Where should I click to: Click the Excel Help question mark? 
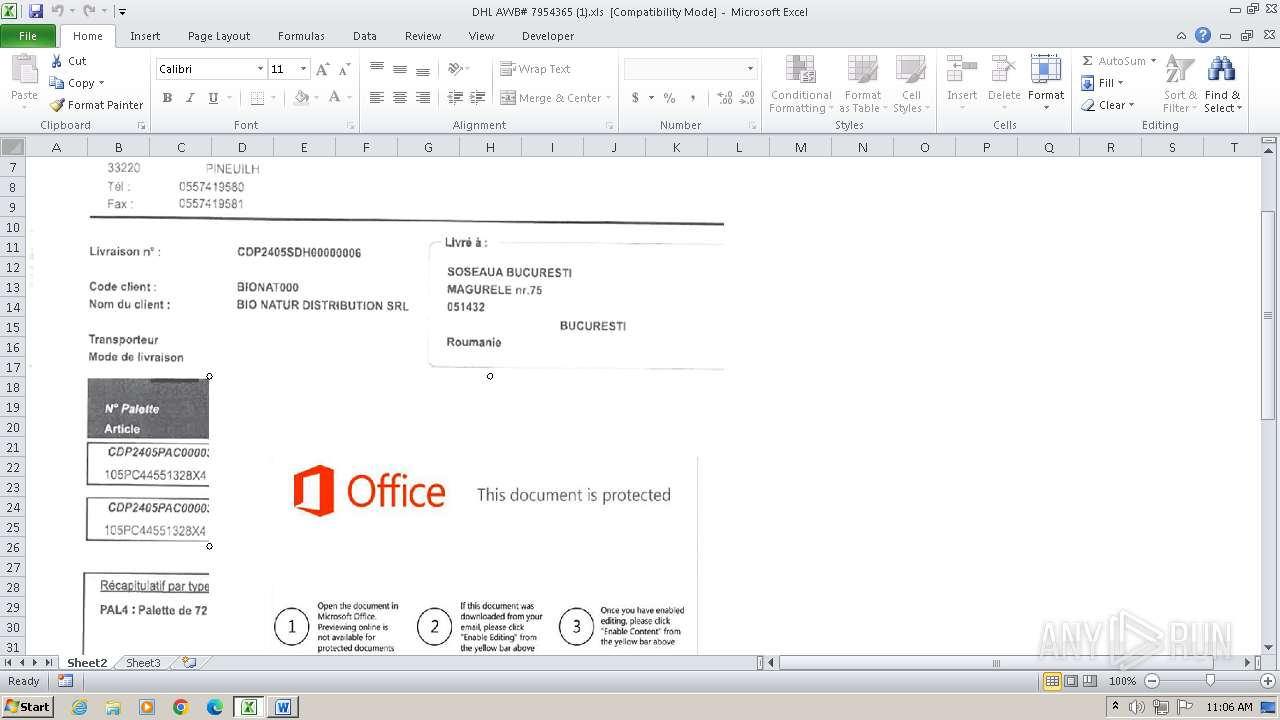tap(1203, 35)
